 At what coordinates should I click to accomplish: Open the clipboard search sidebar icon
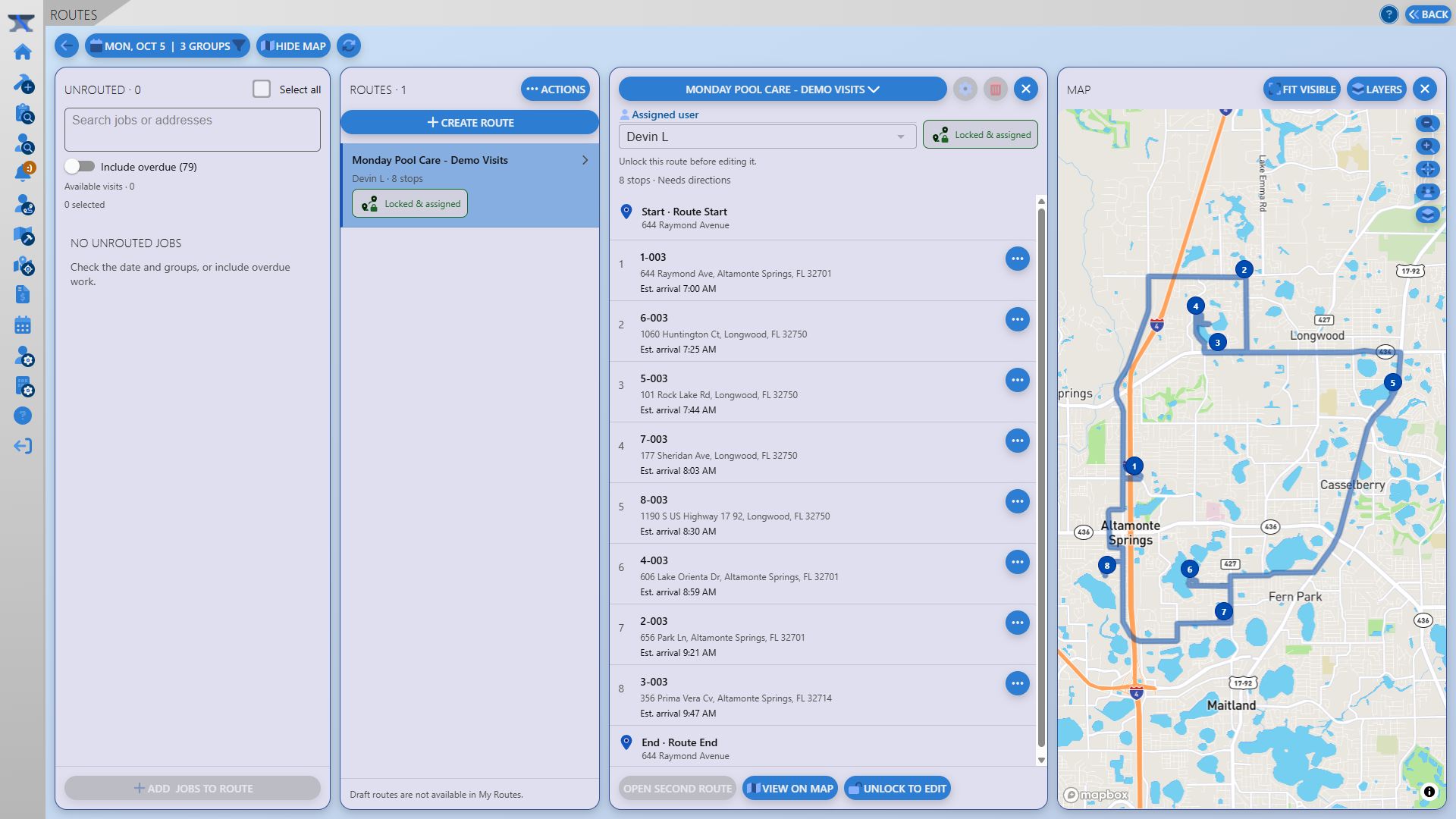[23, 114]
